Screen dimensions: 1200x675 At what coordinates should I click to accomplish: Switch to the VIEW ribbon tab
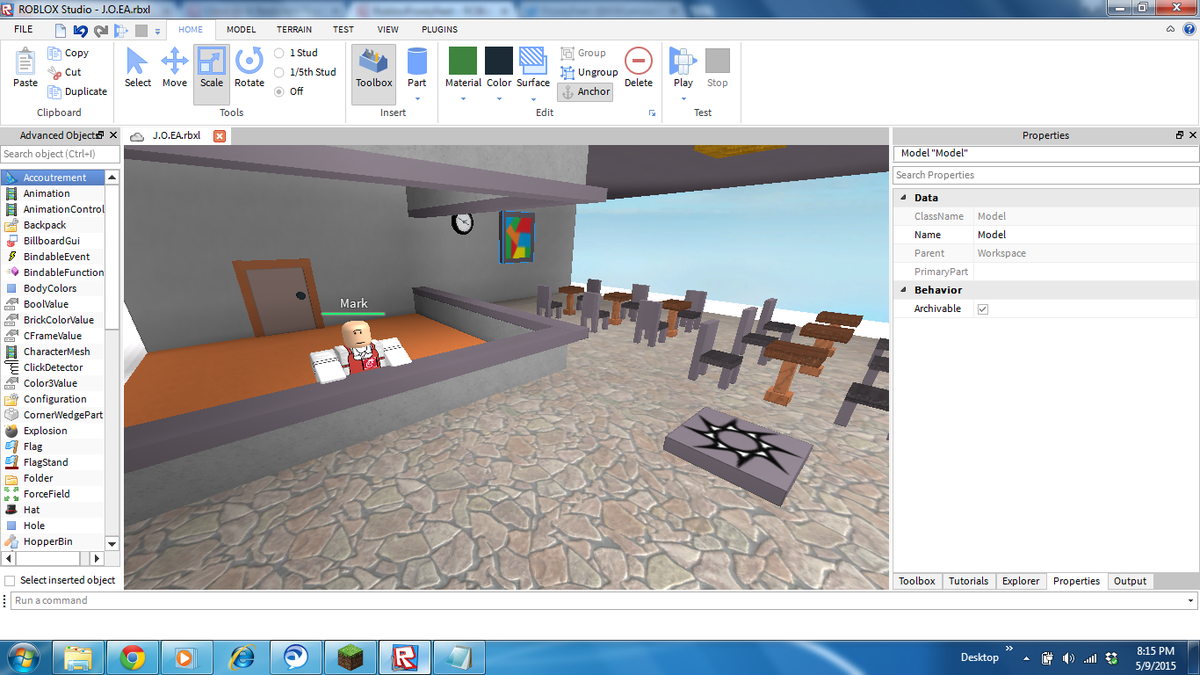click(387, 30)
